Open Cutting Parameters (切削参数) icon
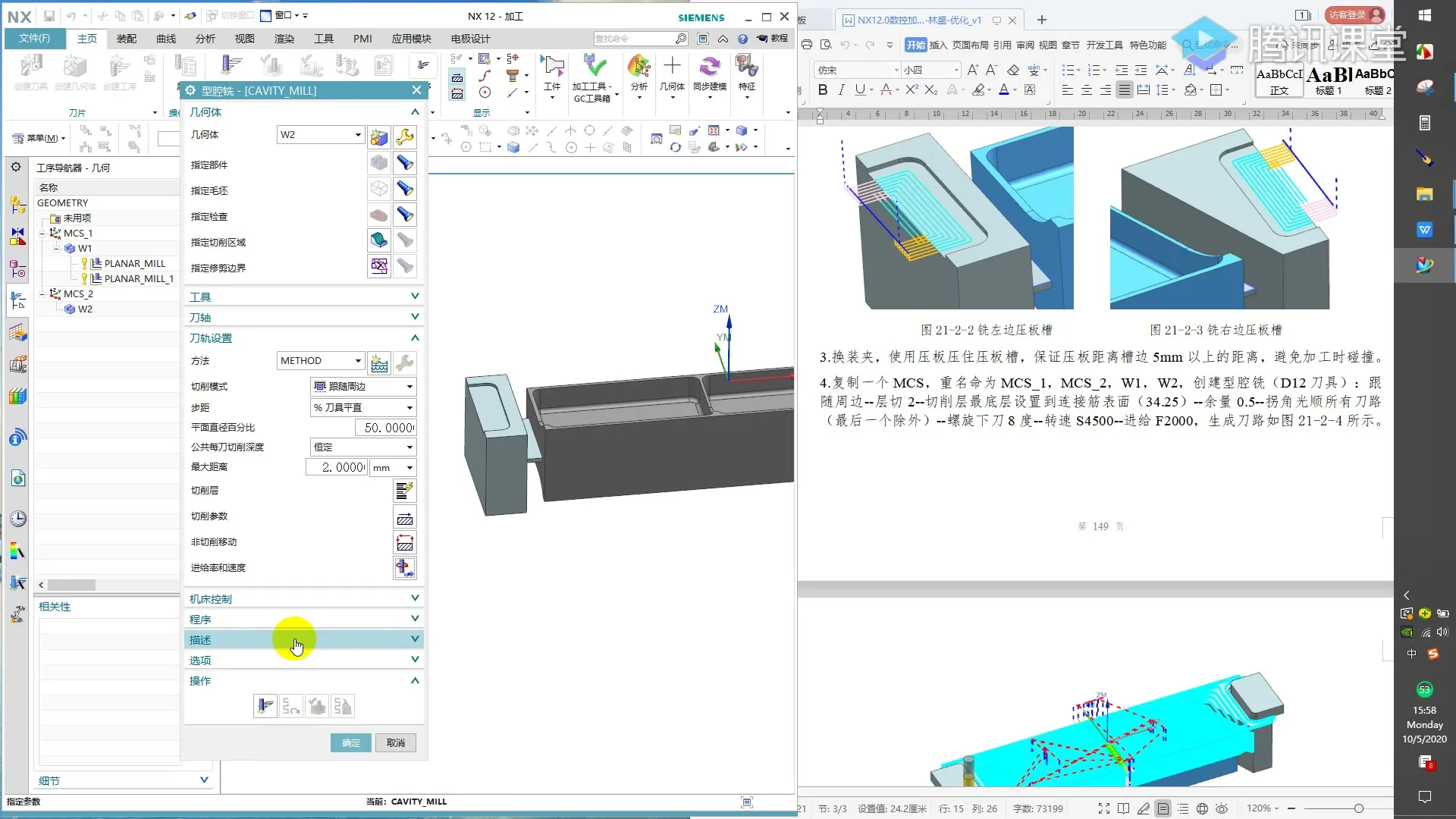The height and width of the screenshot is (819, 1456). click(x=404, y=517)
